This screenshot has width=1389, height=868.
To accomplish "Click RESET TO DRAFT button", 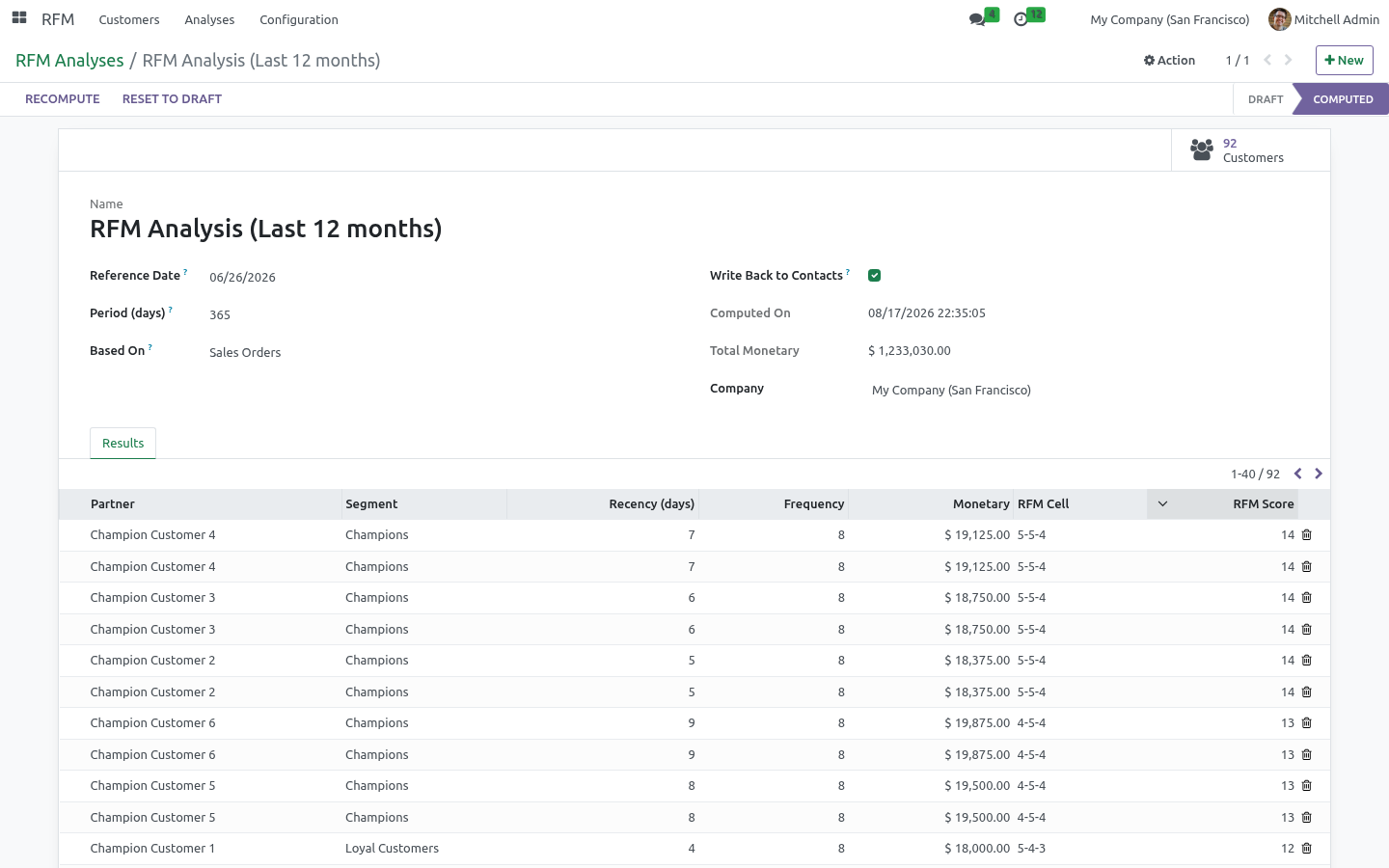I will (172, 99).
